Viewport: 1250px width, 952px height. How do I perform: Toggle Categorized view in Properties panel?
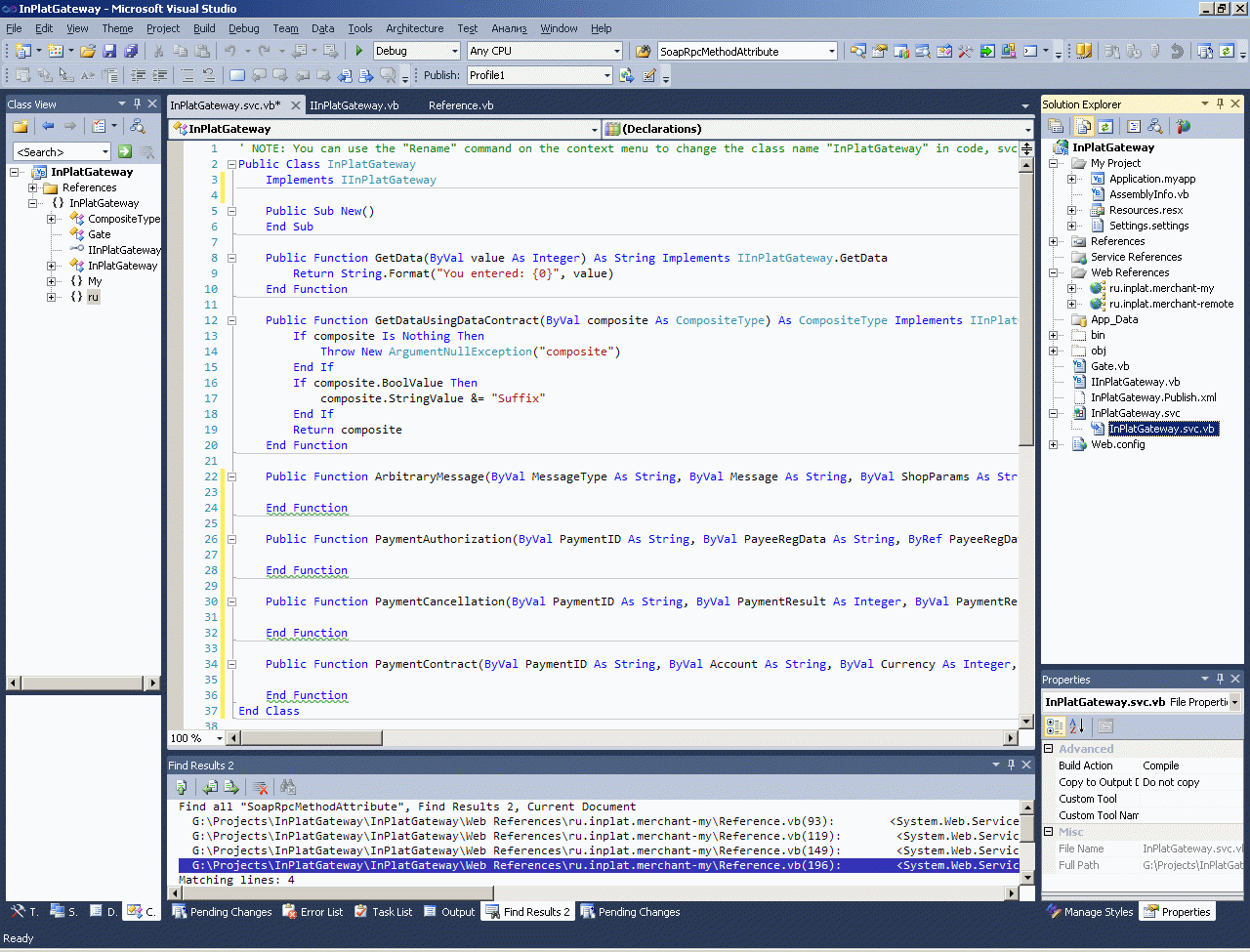point(1055,725)
